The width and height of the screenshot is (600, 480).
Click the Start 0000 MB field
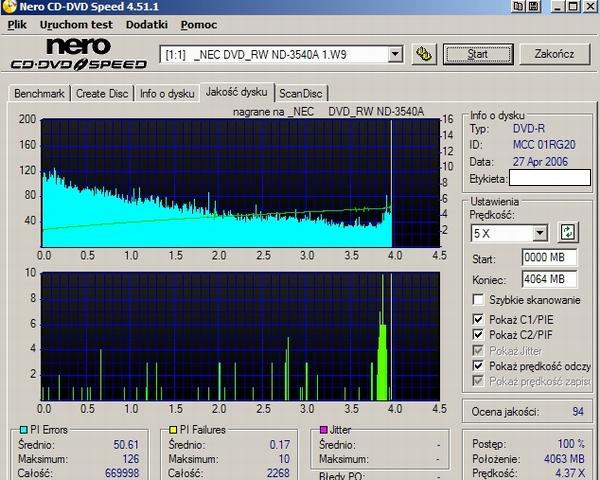click(x=549, y=257)
